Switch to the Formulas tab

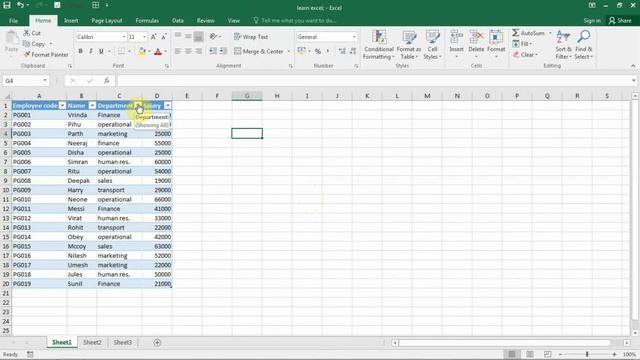click(147, 20)
